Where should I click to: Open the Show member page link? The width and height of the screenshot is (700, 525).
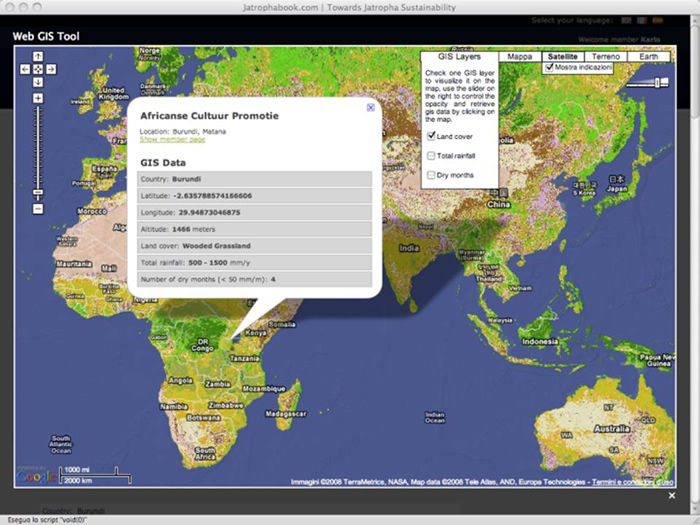172,139
